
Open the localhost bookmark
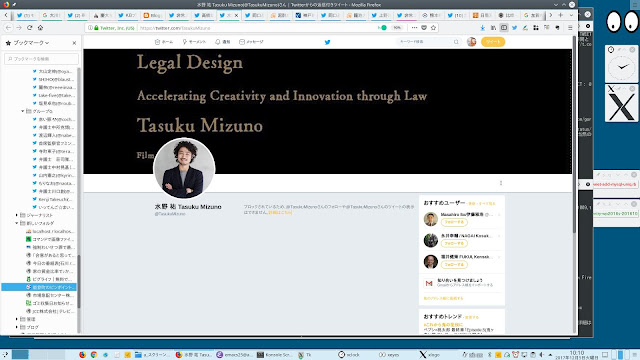(50, 231)
